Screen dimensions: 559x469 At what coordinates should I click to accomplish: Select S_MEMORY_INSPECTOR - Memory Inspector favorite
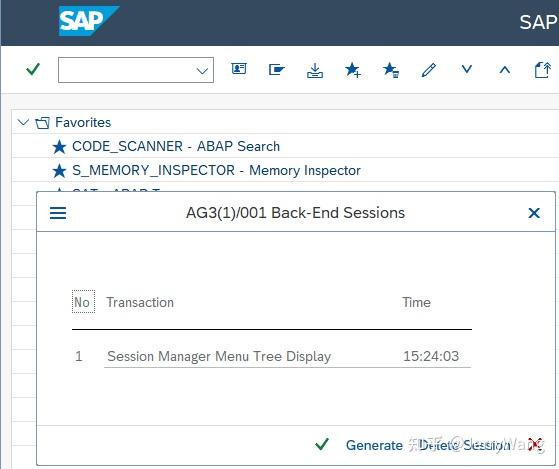pyautogui.click(x=216, y=170)
